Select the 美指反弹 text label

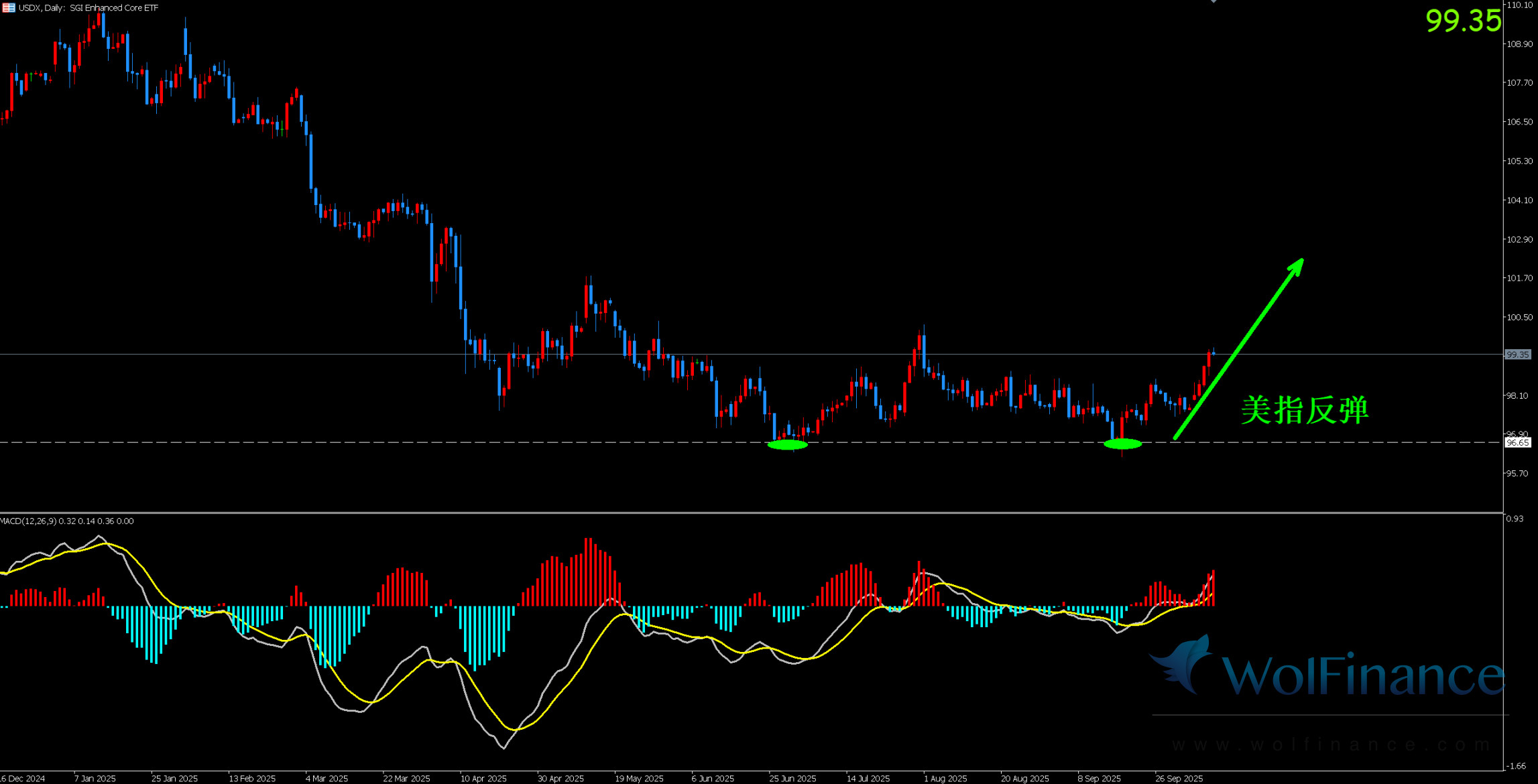tap(1304, 410)
